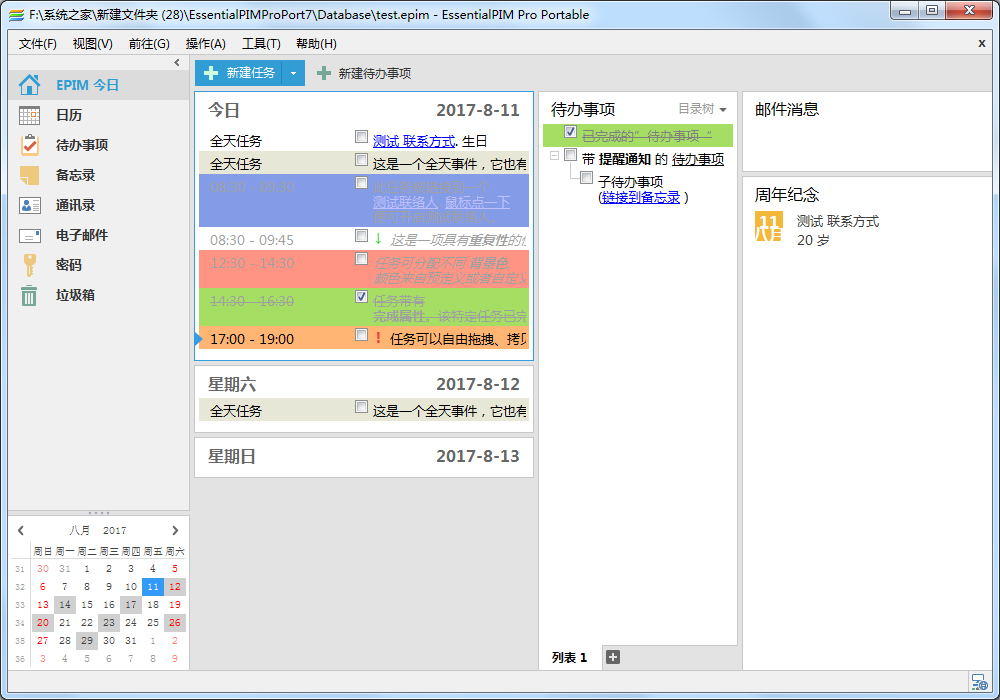Click the 垃圾箱 trash bin icon
1000x700 pixels.
tap(29, 295)
